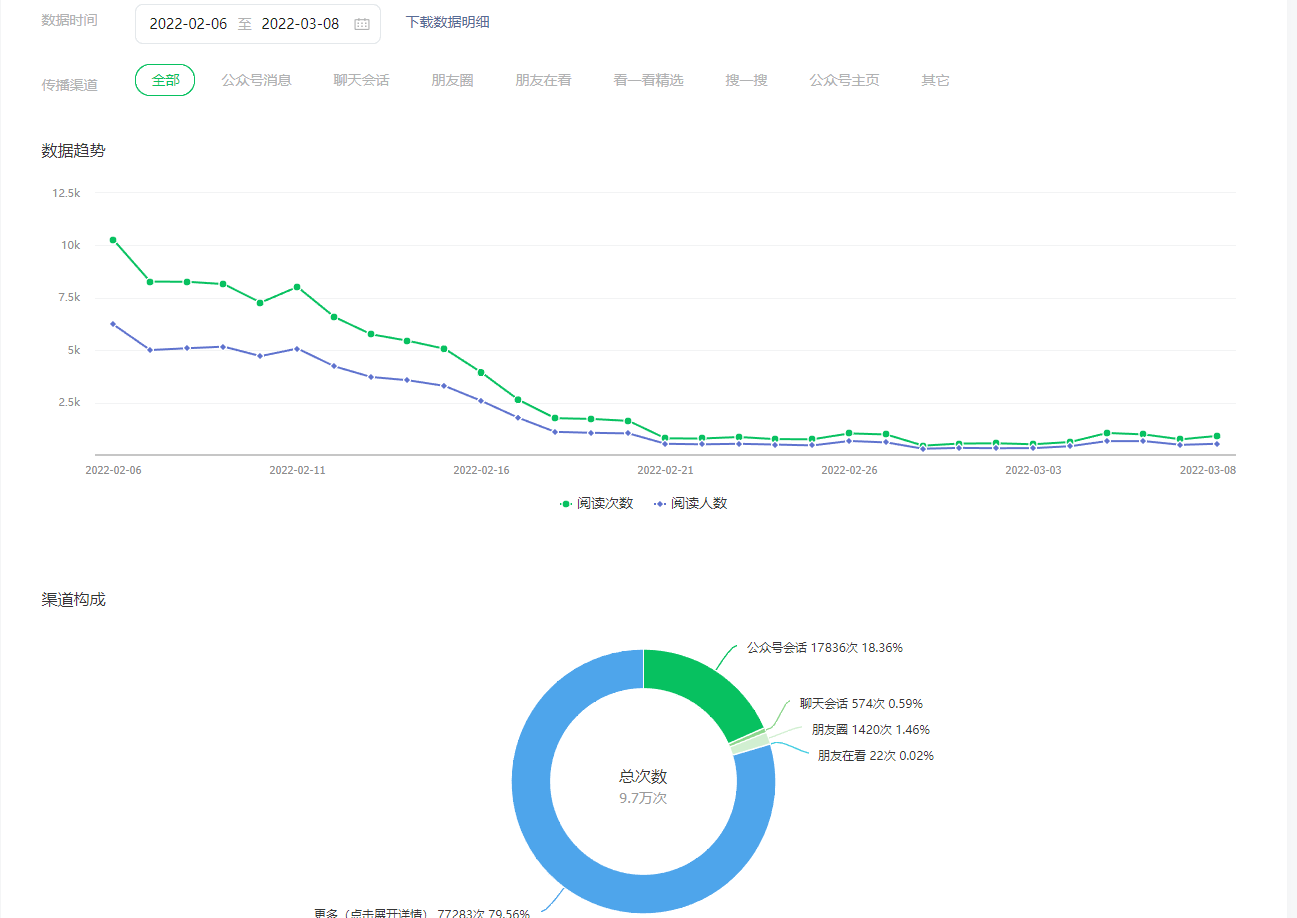Click 公众号会话 17836次 label
Screen dimensions: 1297x918
click(824, 648)
